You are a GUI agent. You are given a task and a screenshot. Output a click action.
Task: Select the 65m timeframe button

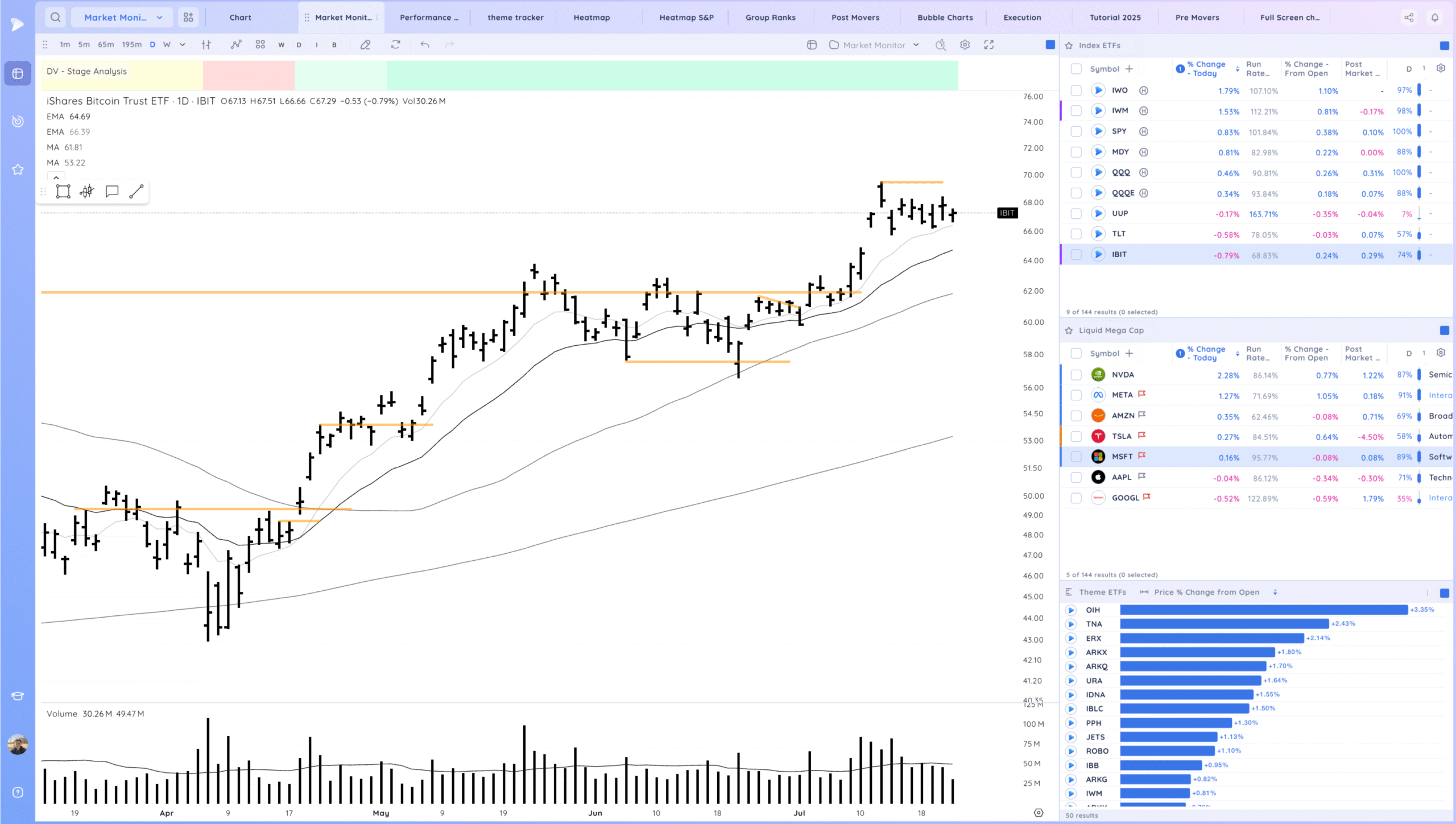(106, 45)
